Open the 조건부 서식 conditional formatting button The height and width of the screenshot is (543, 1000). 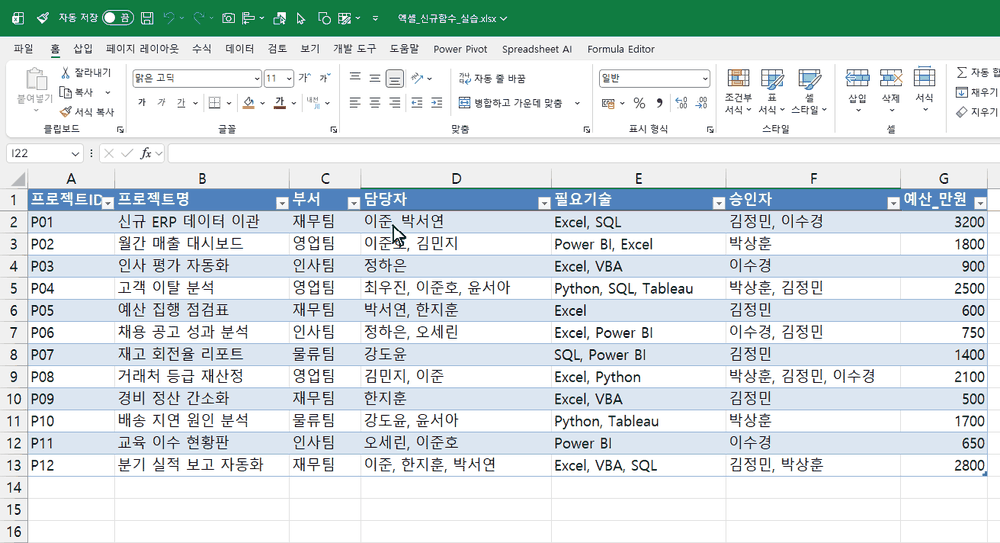click(x=738, y=92)
